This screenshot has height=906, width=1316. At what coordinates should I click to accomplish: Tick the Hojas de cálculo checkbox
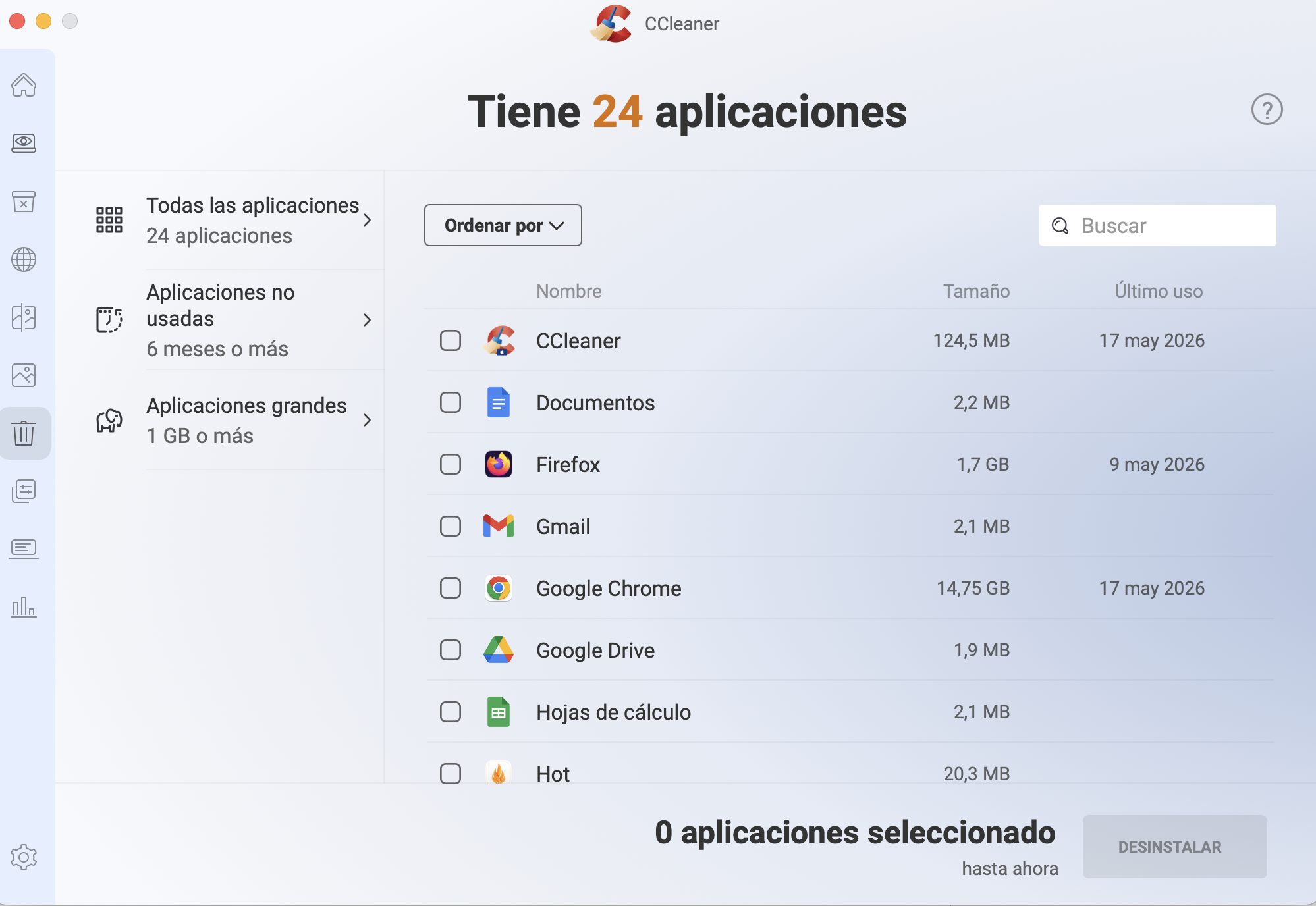pyautogui.click(x=451, y=712)
